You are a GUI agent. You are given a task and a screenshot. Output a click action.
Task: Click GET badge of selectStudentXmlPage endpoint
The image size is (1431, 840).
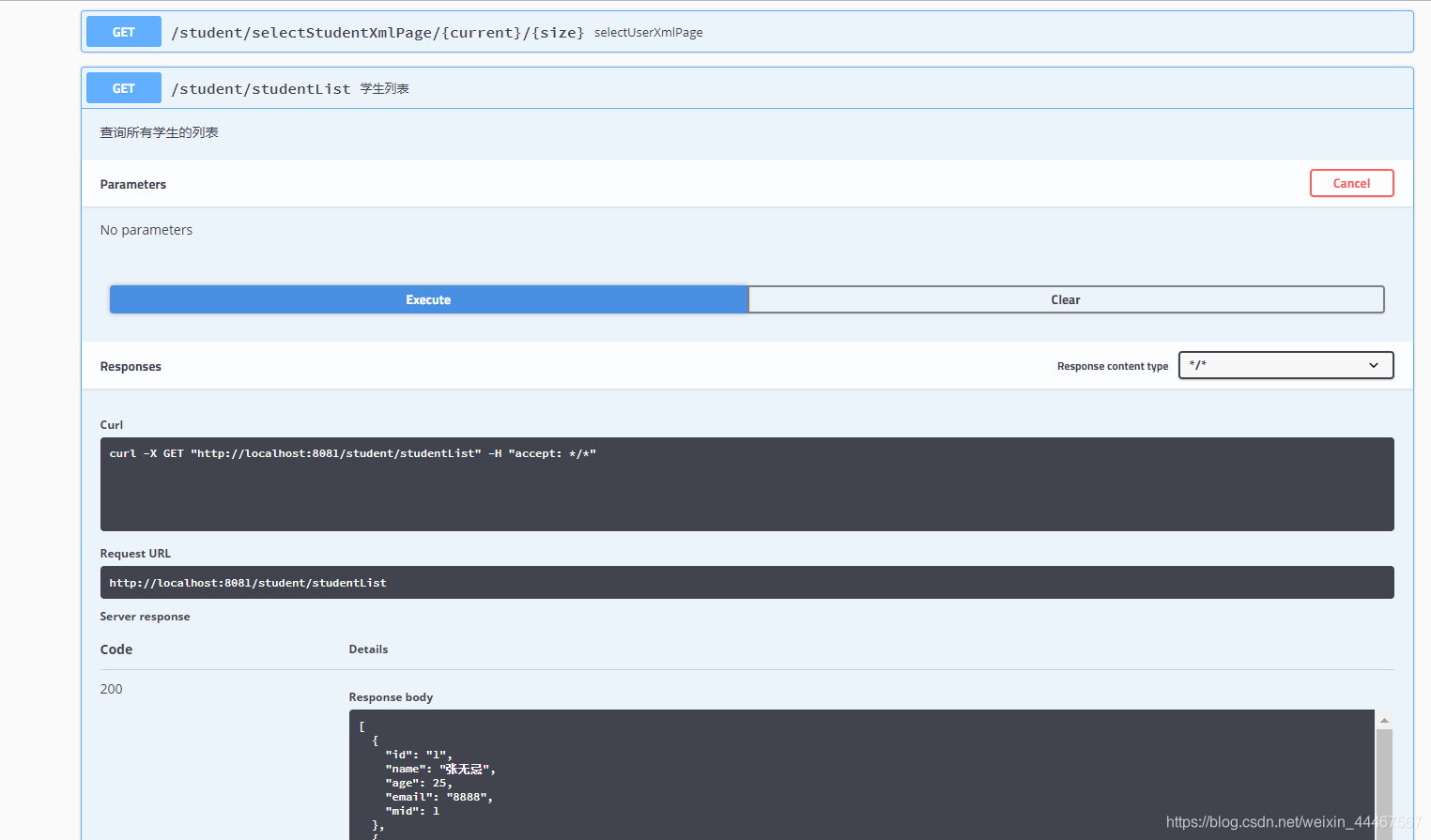pos(124,32)
